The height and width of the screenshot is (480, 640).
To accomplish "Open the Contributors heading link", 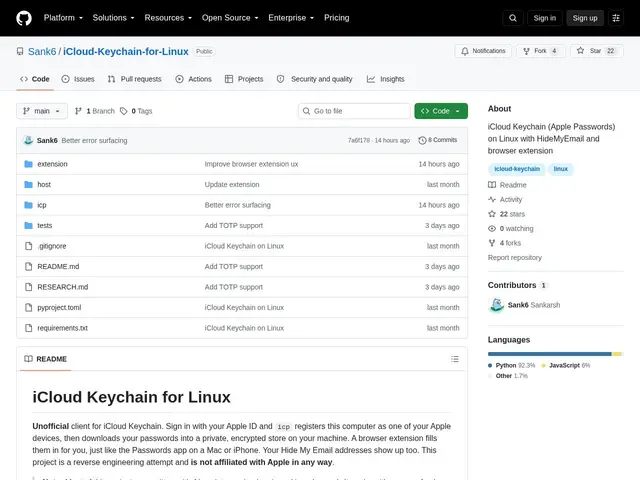I will pyautogui.click(x=517, y=285).
